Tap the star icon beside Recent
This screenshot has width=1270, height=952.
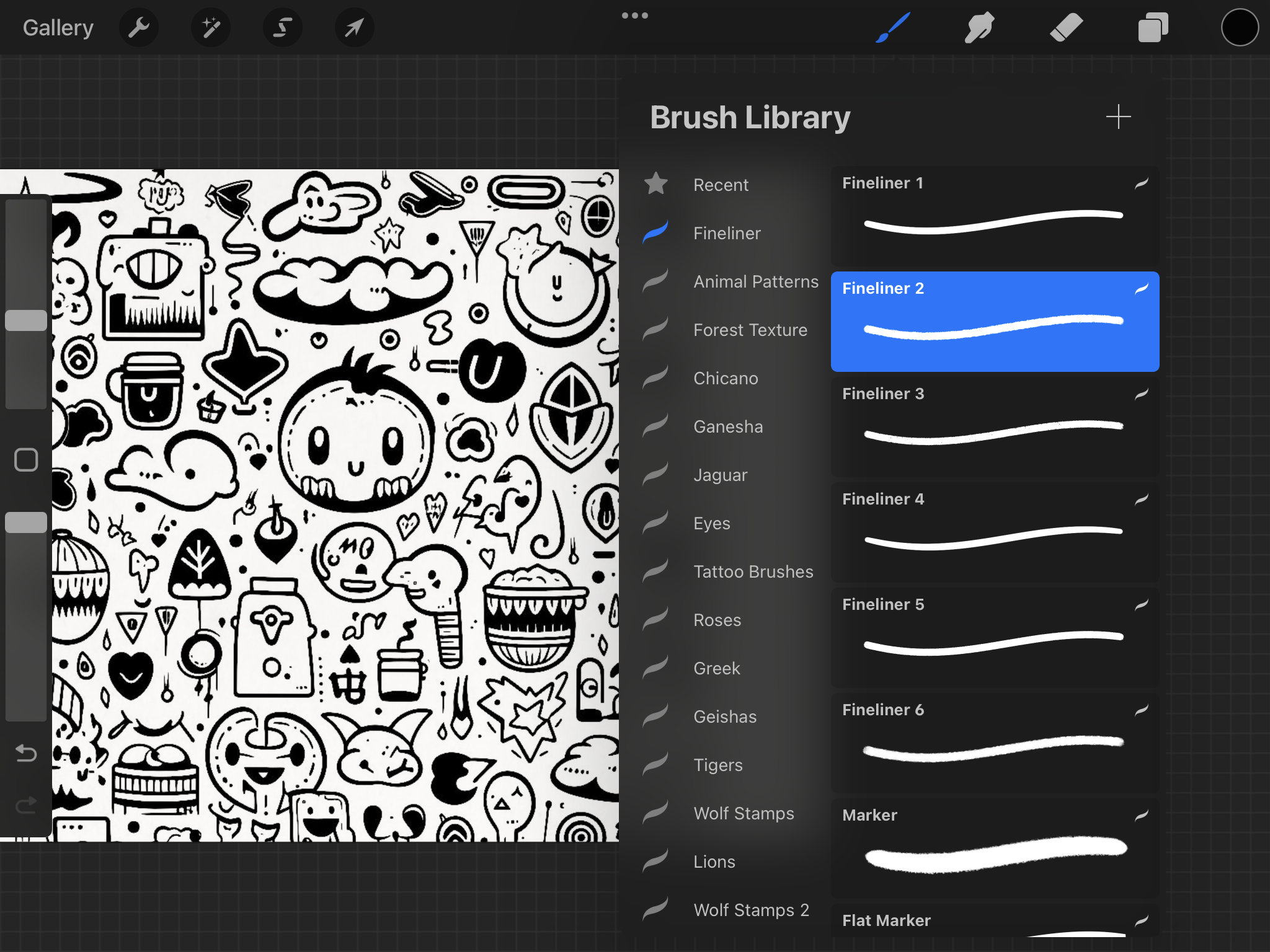coord(655,183)
